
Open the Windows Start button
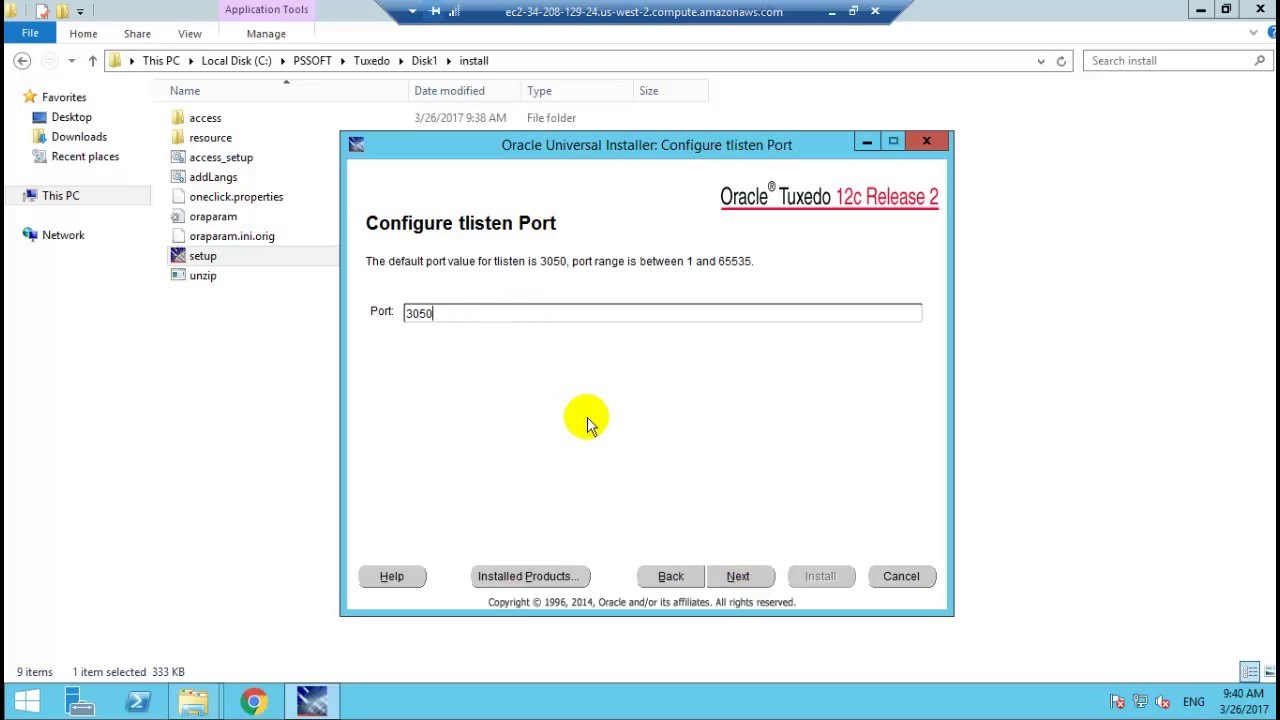[x=27, y=702]
